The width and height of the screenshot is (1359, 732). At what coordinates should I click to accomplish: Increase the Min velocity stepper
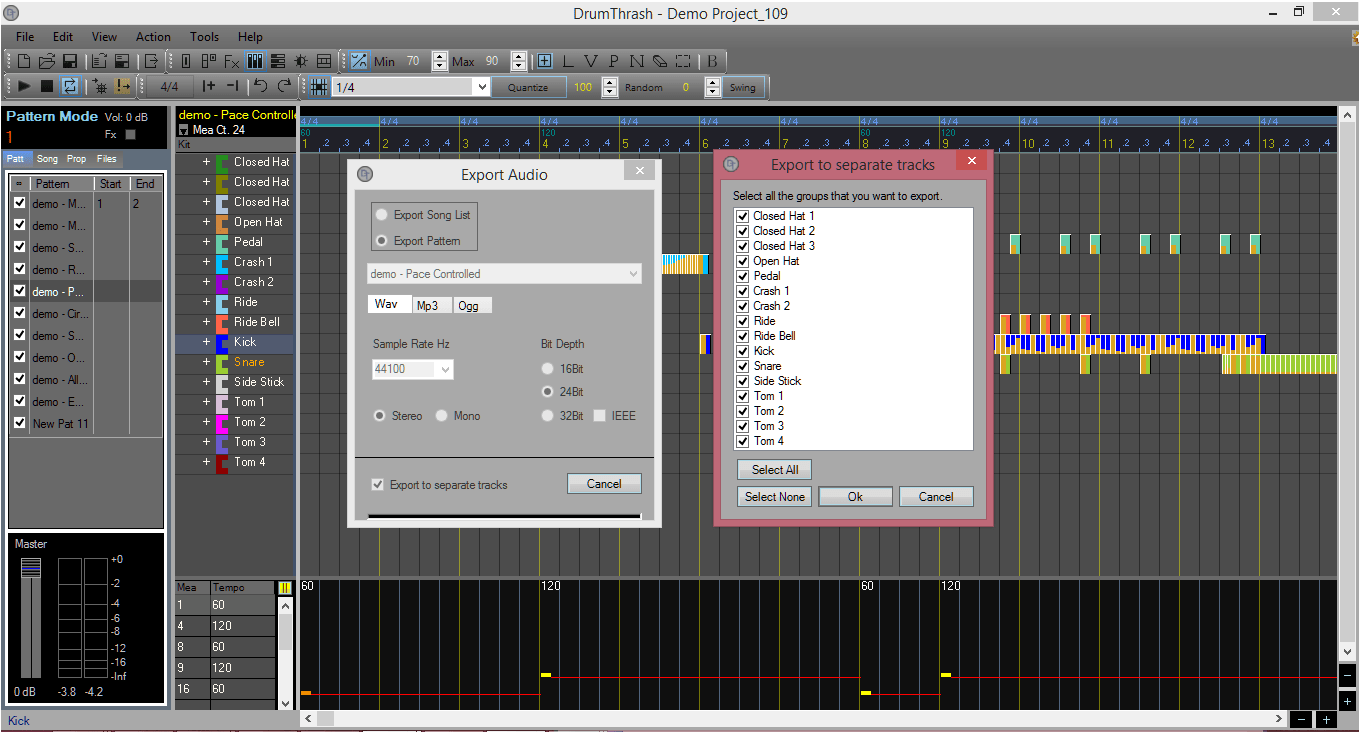pyautogui.click(x=439, y=56)
